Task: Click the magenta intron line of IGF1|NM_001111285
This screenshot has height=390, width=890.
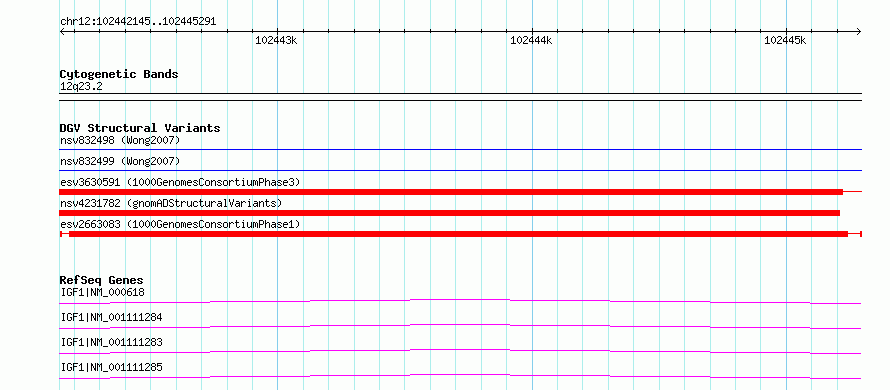Action: 460,375
